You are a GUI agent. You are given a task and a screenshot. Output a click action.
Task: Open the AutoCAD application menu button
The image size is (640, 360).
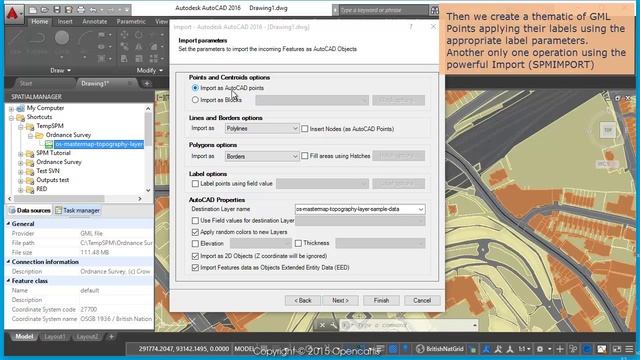click(x=14, y=14)
